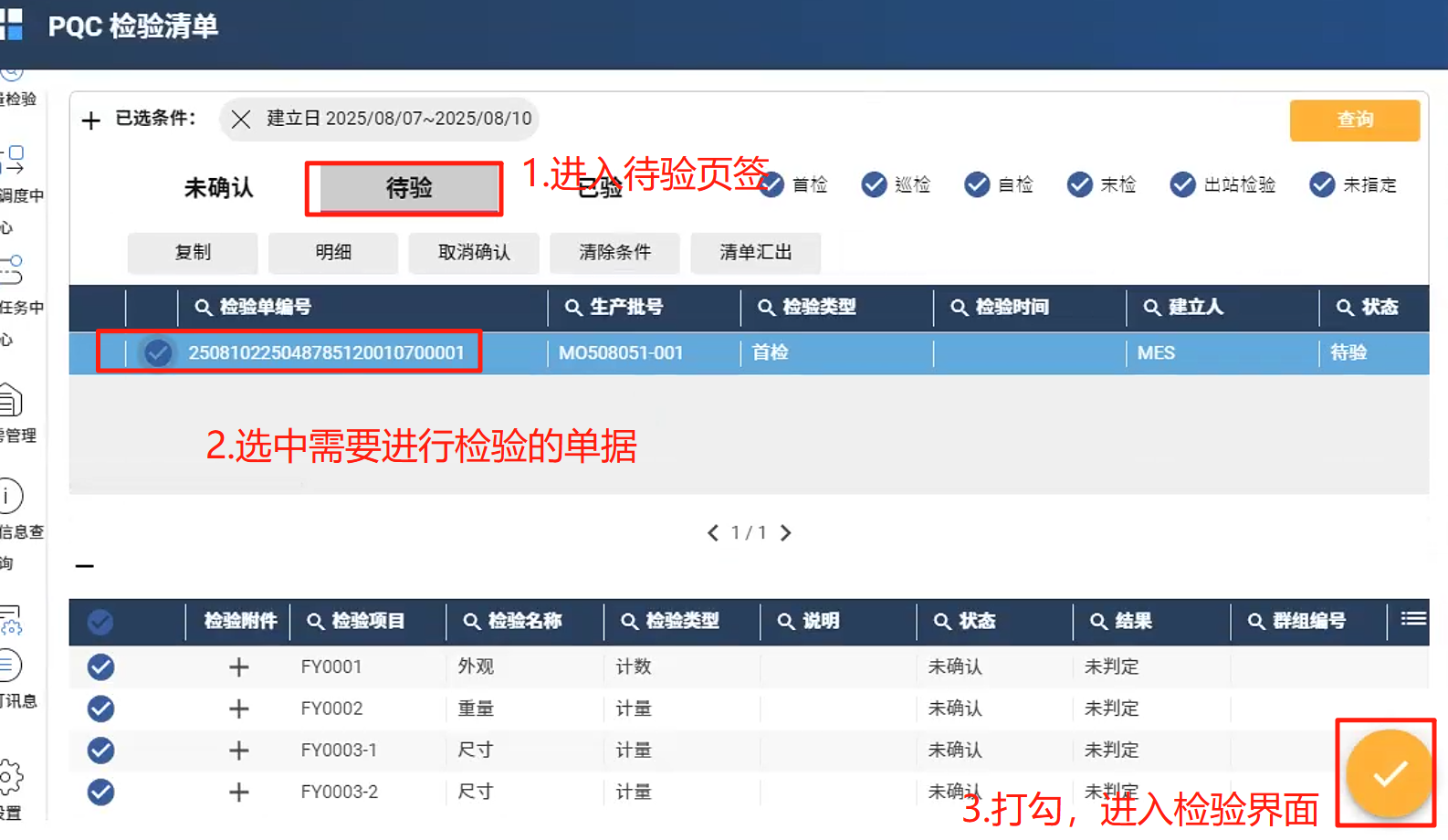Search by 说明 column magnifier
The width and height of the screenshot is (1448, 840).
click(x=786, y=622)
